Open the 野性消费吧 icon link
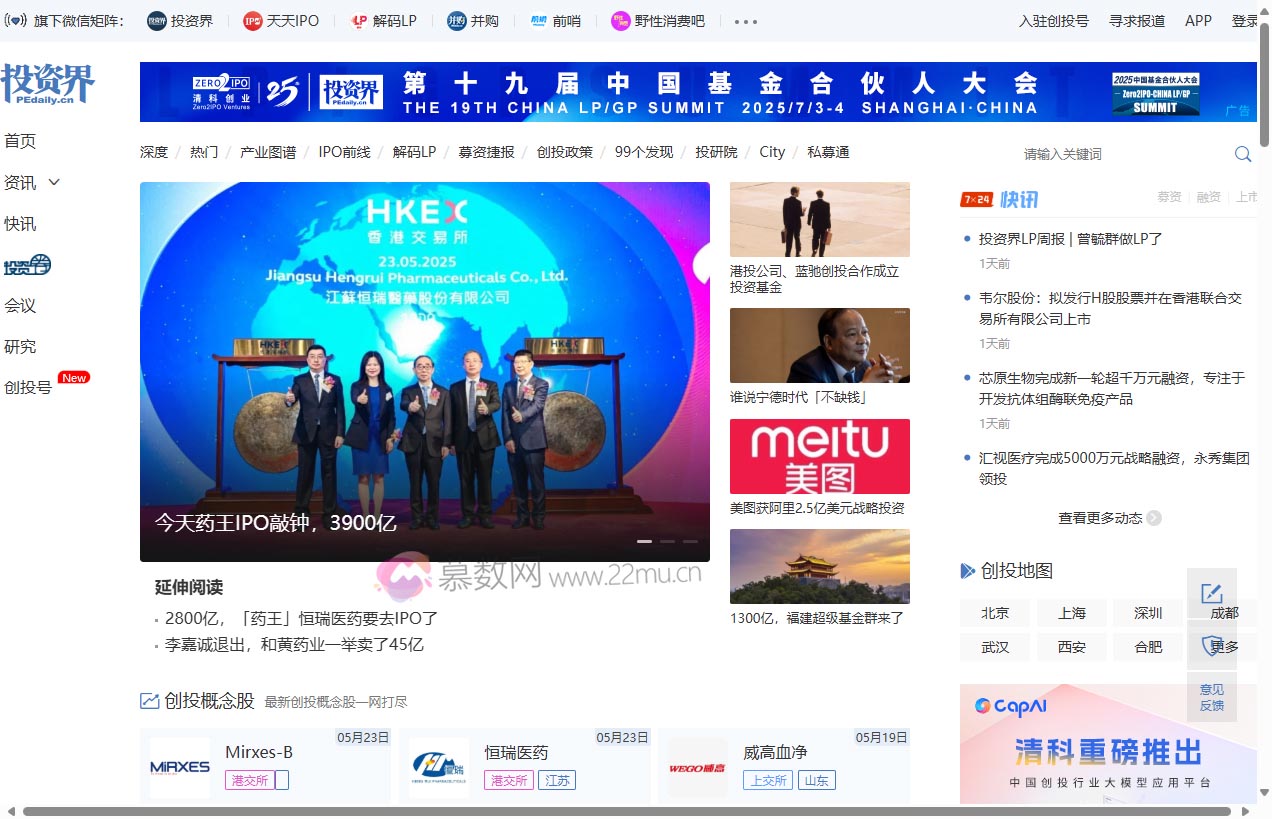Image resolution: width=1272 pixels, height=819 pixels. click(621, 21)
